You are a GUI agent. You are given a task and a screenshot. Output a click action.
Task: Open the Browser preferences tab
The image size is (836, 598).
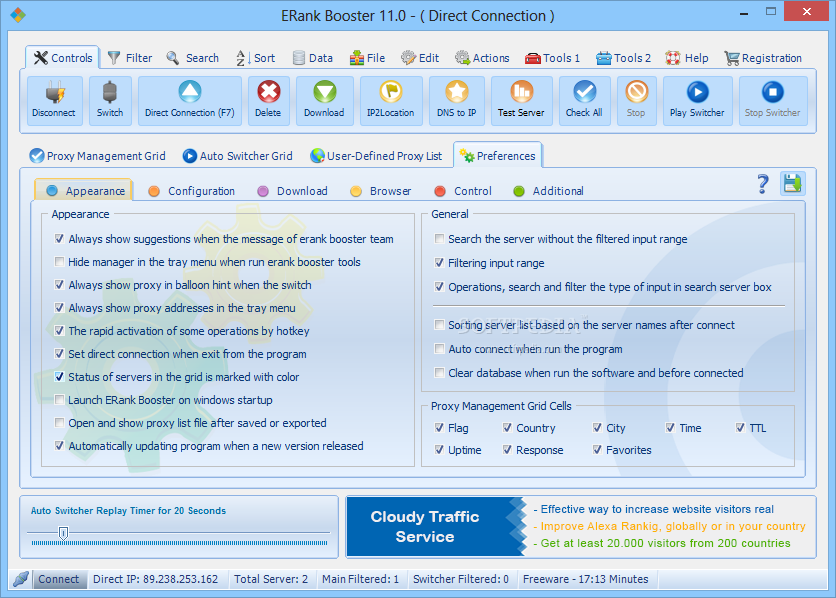point(381,191)
